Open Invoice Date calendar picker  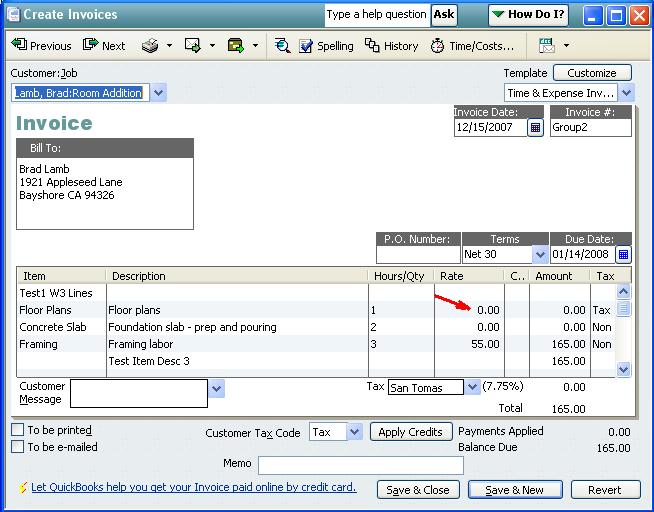[536, 128]
